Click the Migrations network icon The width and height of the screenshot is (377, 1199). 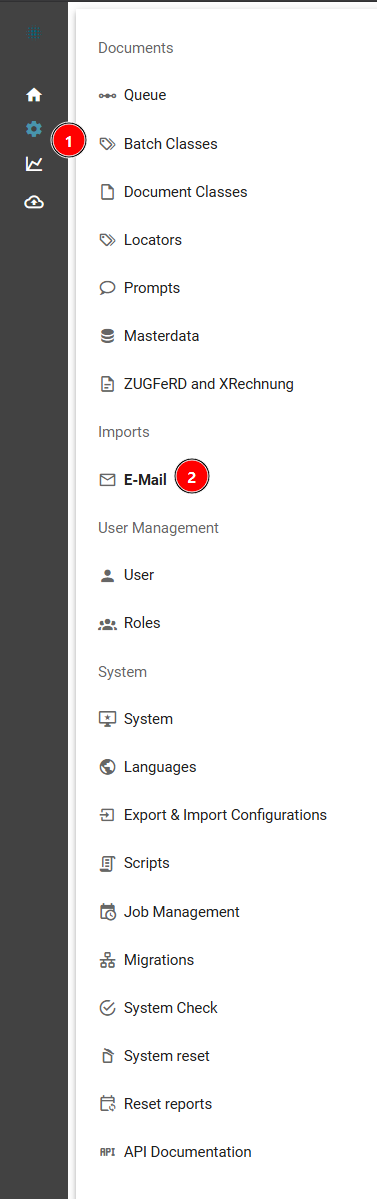[108, 960]
